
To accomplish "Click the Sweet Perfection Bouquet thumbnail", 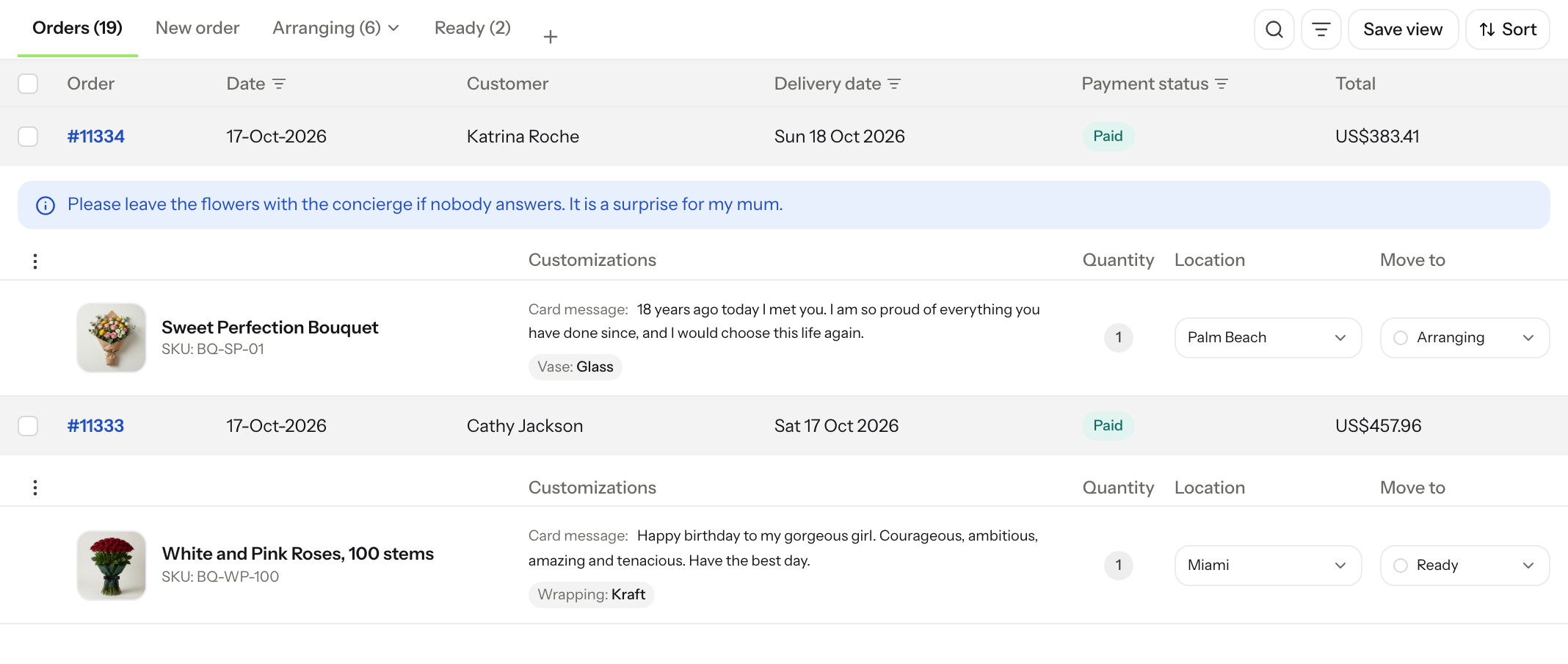I will [x=112, y=338].
